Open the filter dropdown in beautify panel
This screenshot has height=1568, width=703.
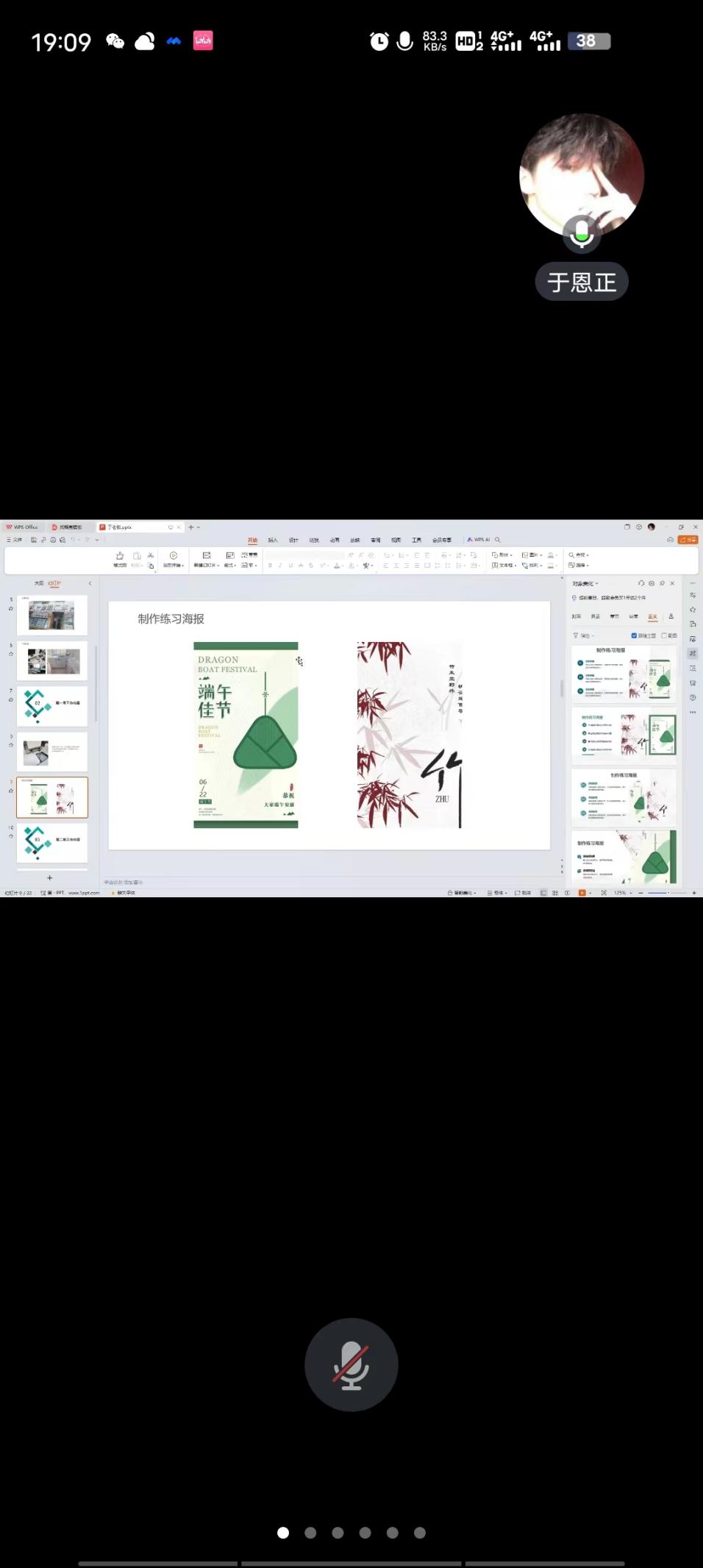point(584,635)
